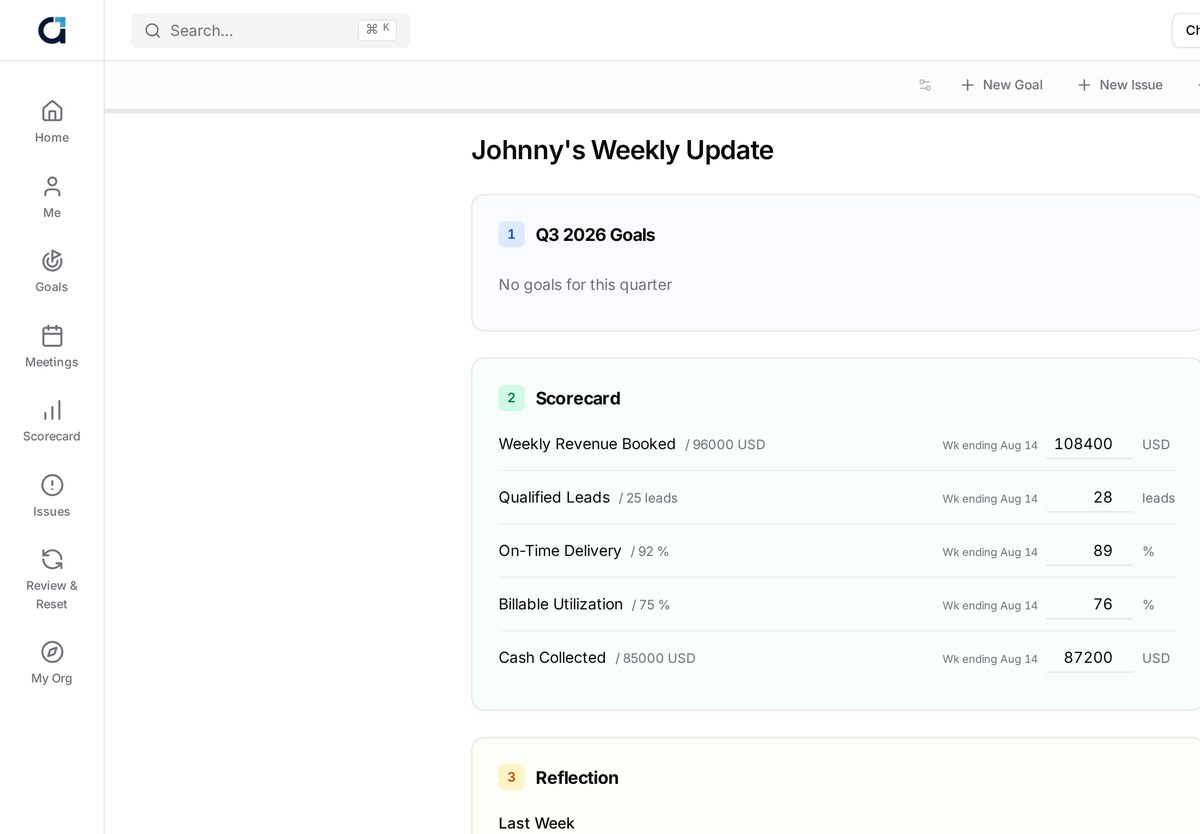The image size is (1200, 834).
Task: Edit the Billable Utilization value 76
Action: pyautogui.click(x=1090, y=604)
